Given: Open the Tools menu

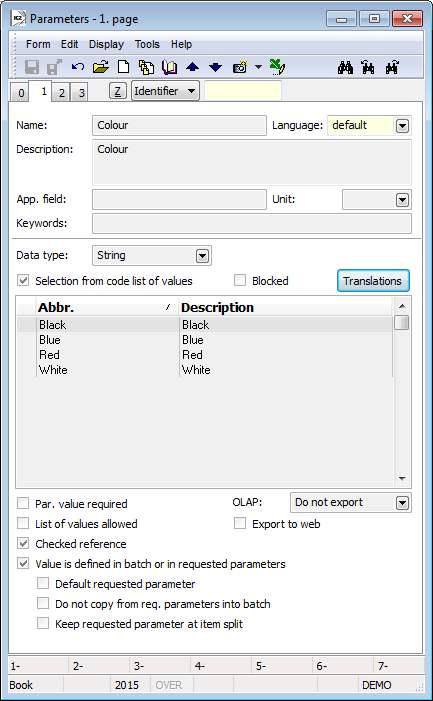Looking at the screenshot, I should coord(147,44).
